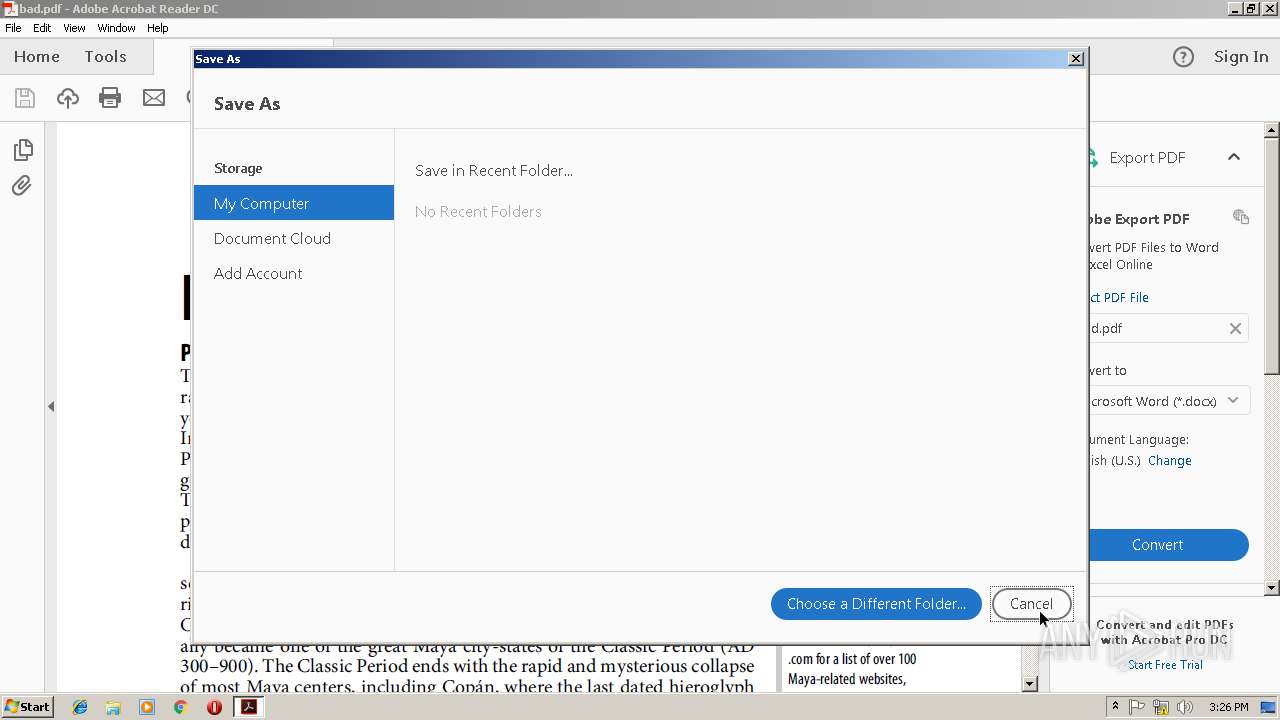This screenshot has height=720, width=1280.
Task: Open Windows Explorer folder taskbar icon
Action: click(x=113, y=707)
